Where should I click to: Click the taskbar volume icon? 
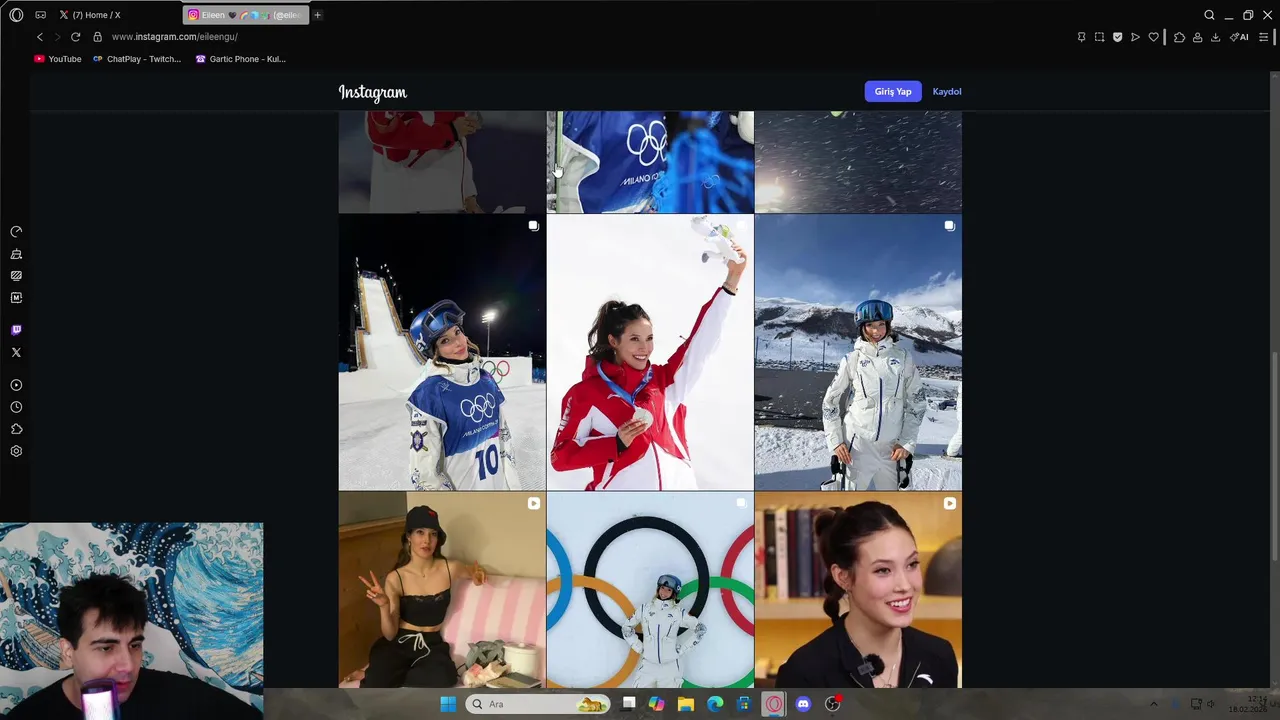point(1211,704)
